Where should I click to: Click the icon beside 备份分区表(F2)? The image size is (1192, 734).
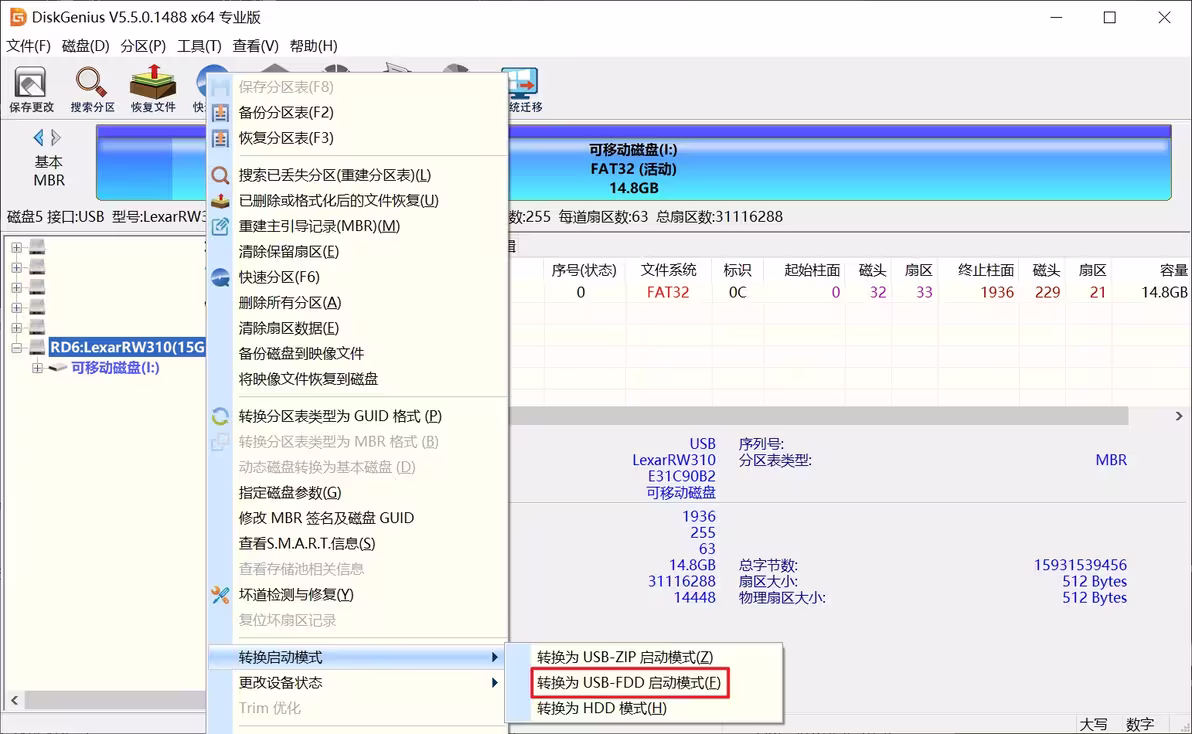(220, 112)
